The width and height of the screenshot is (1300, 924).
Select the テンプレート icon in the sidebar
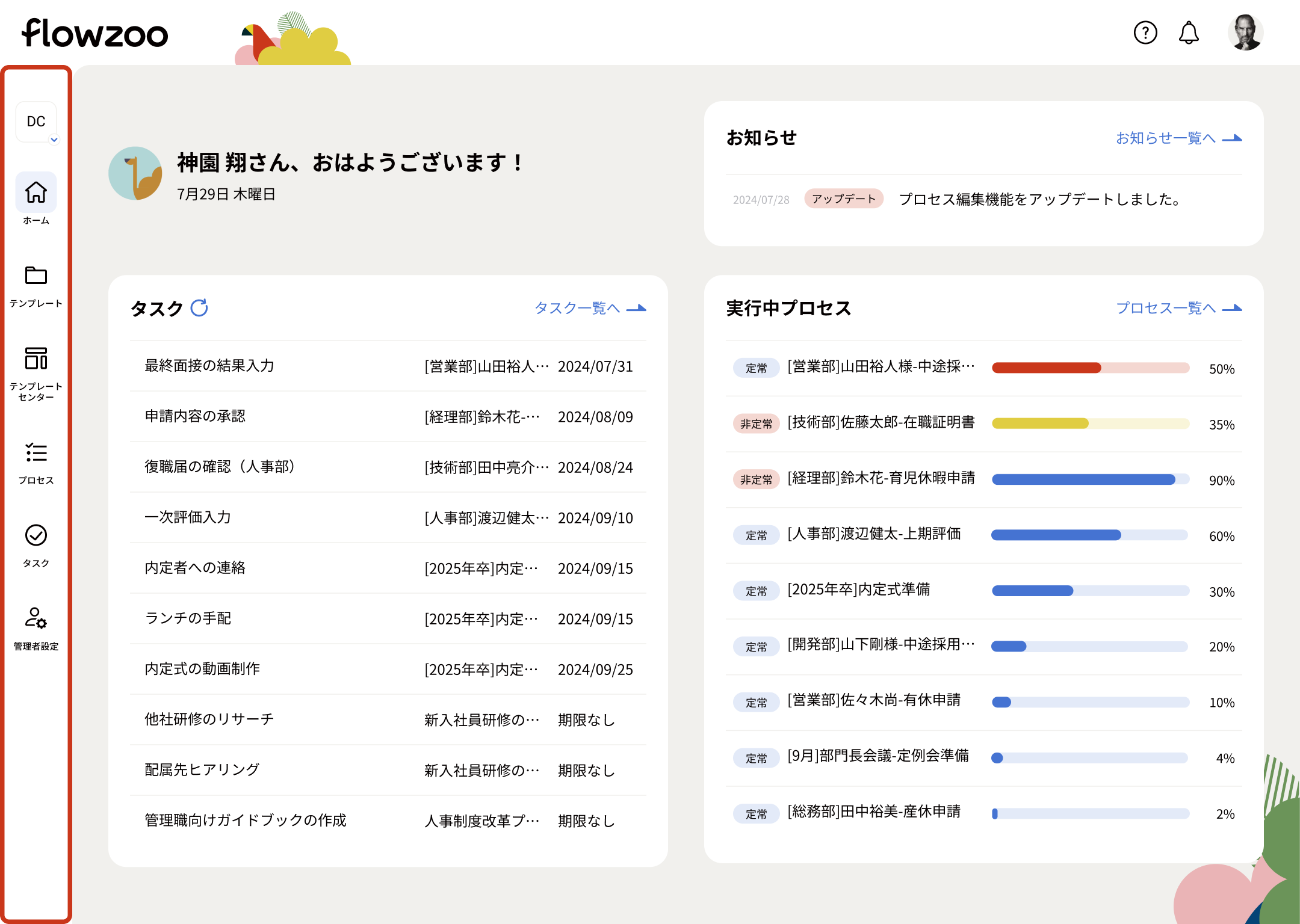pyautogui.click(x=36, y=276)
